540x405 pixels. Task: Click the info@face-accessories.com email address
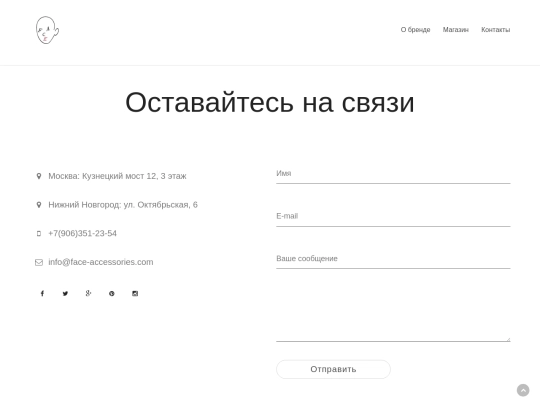(x=101, y=262)
